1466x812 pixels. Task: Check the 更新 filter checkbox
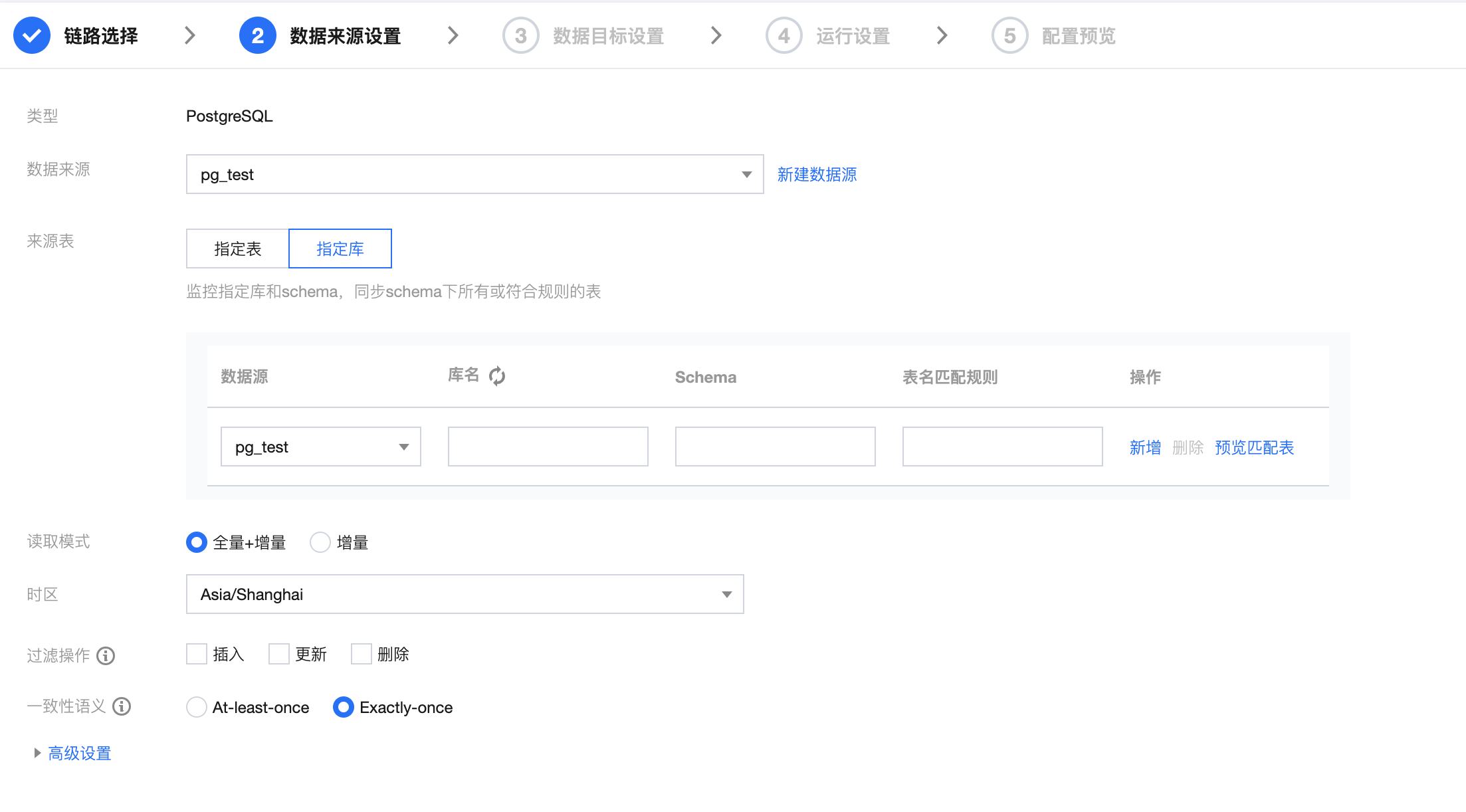pyautogui.click(x=279, y=654)
